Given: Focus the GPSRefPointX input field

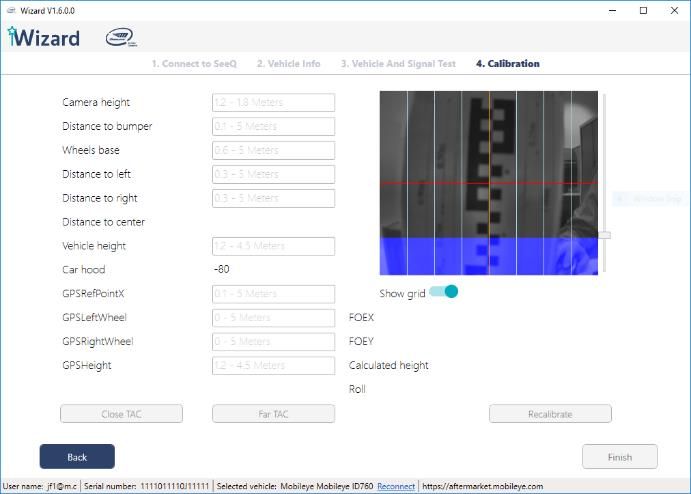Looking at the screenshot, I should pyautogui.click(x=273, y=294).
